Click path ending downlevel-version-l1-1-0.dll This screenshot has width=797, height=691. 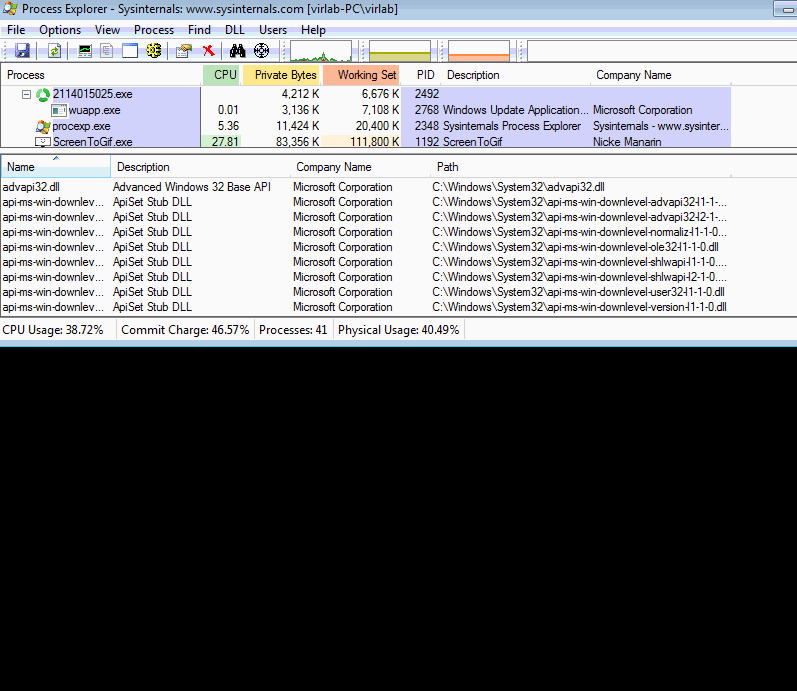point(579,307)
